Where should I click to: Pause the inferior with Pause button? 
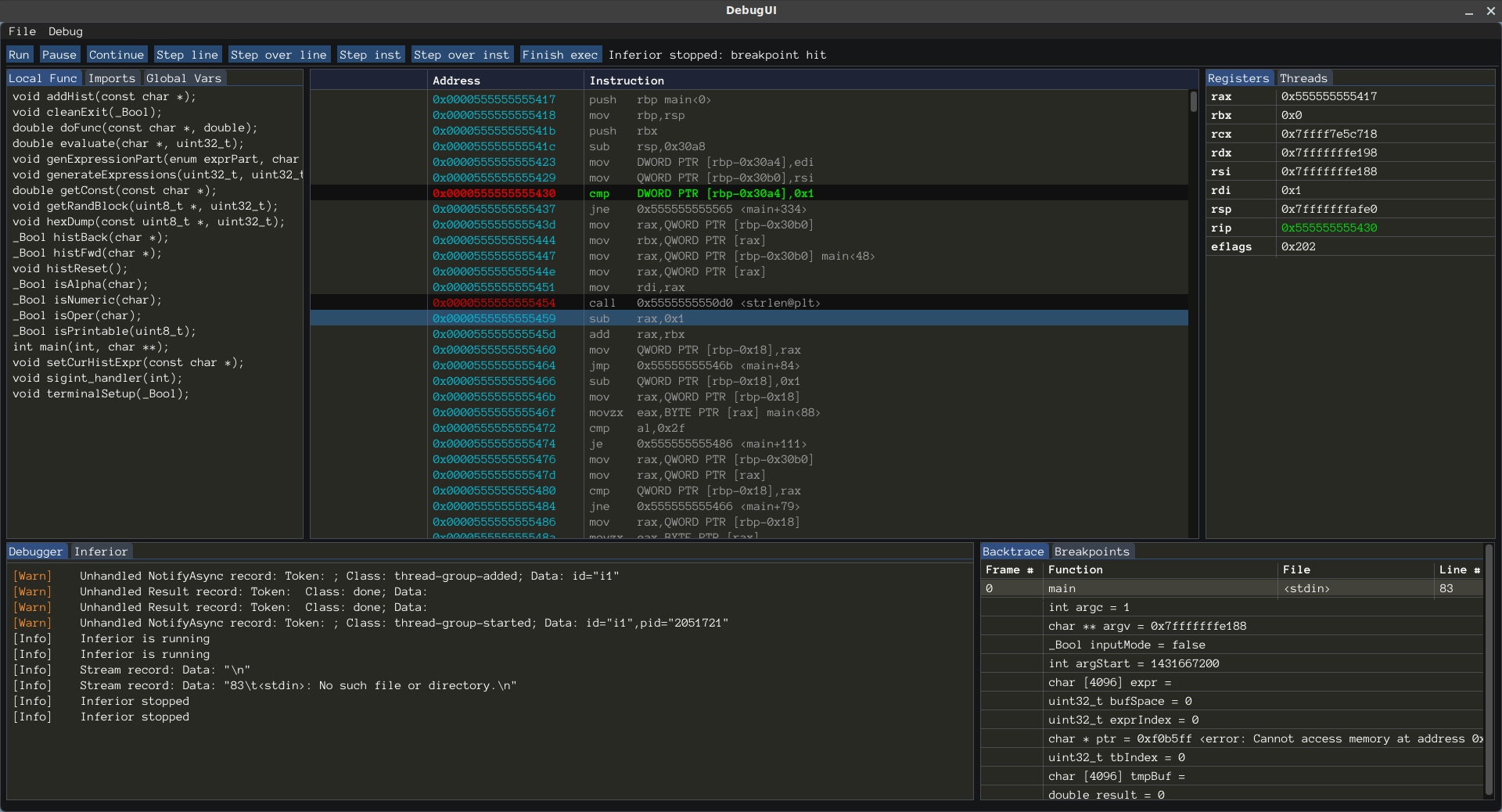(59, 55)
